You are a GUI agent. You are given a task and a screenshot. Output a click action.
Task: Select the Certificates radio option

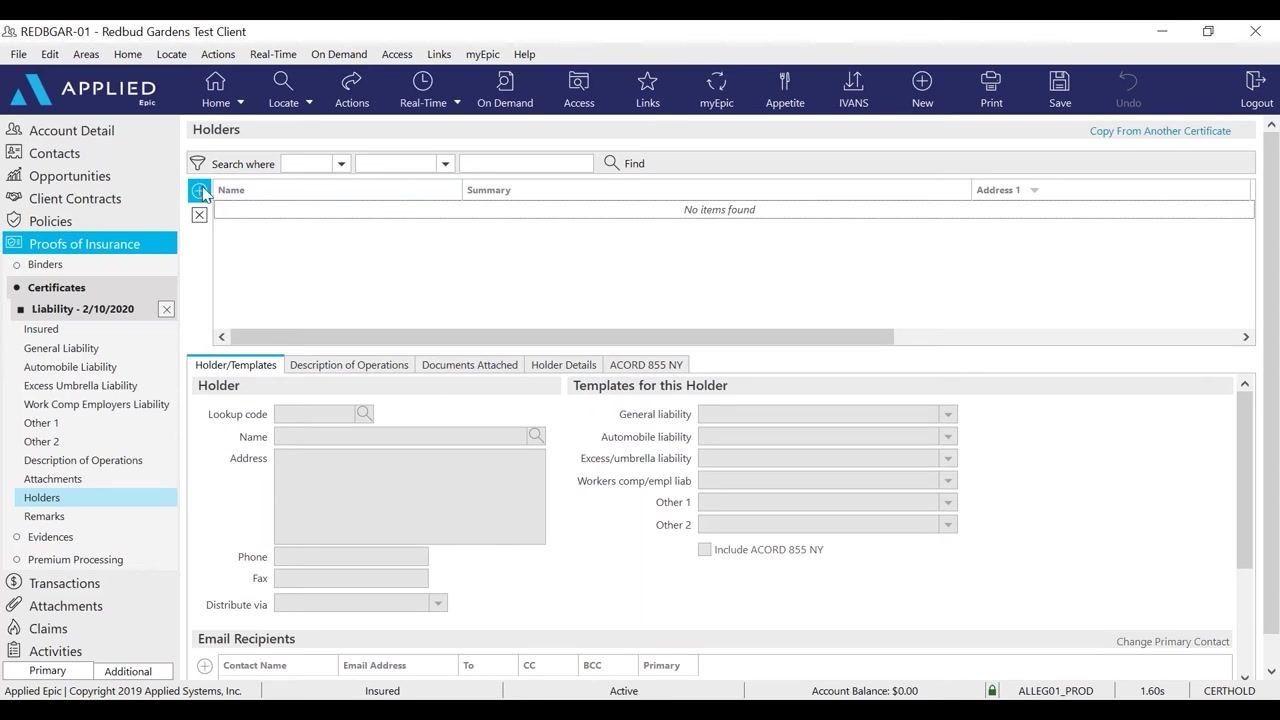[16, 288]
